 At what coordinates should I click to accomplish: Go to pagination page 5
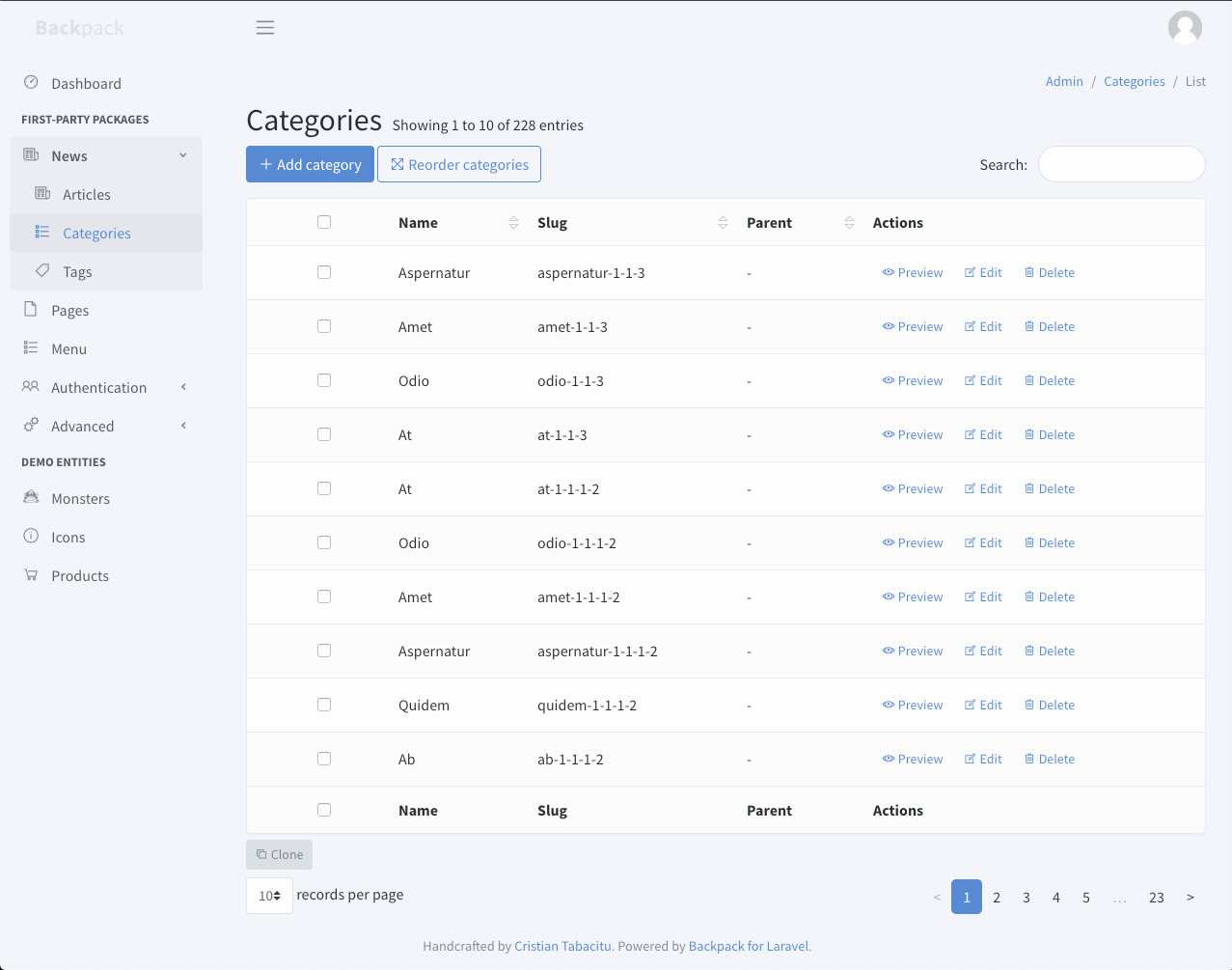[x=1086, y=897]
